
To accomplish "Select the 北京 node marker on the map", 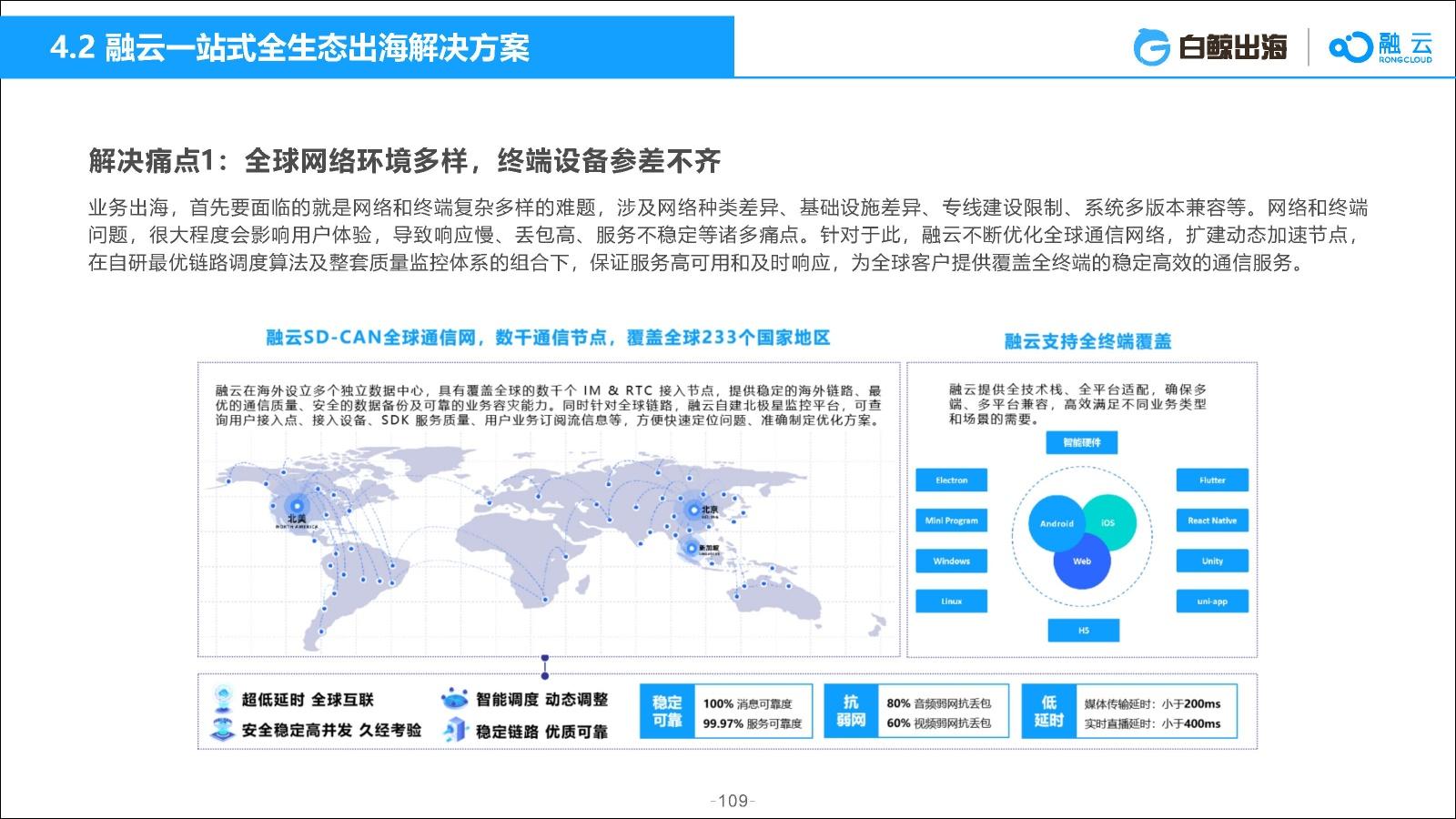I will coord(693,510).
